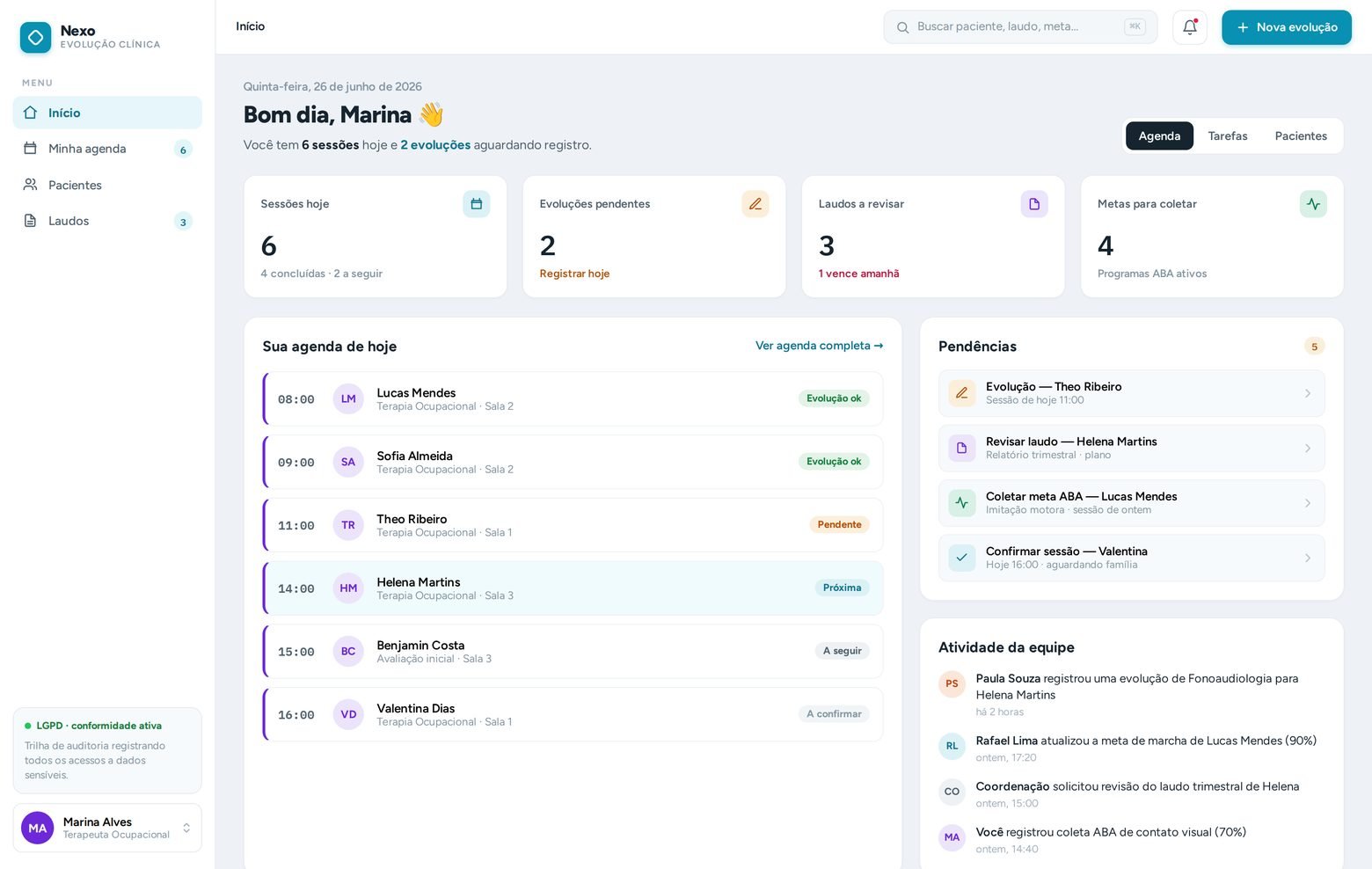Open the notifications bell

coord(1189,27)
